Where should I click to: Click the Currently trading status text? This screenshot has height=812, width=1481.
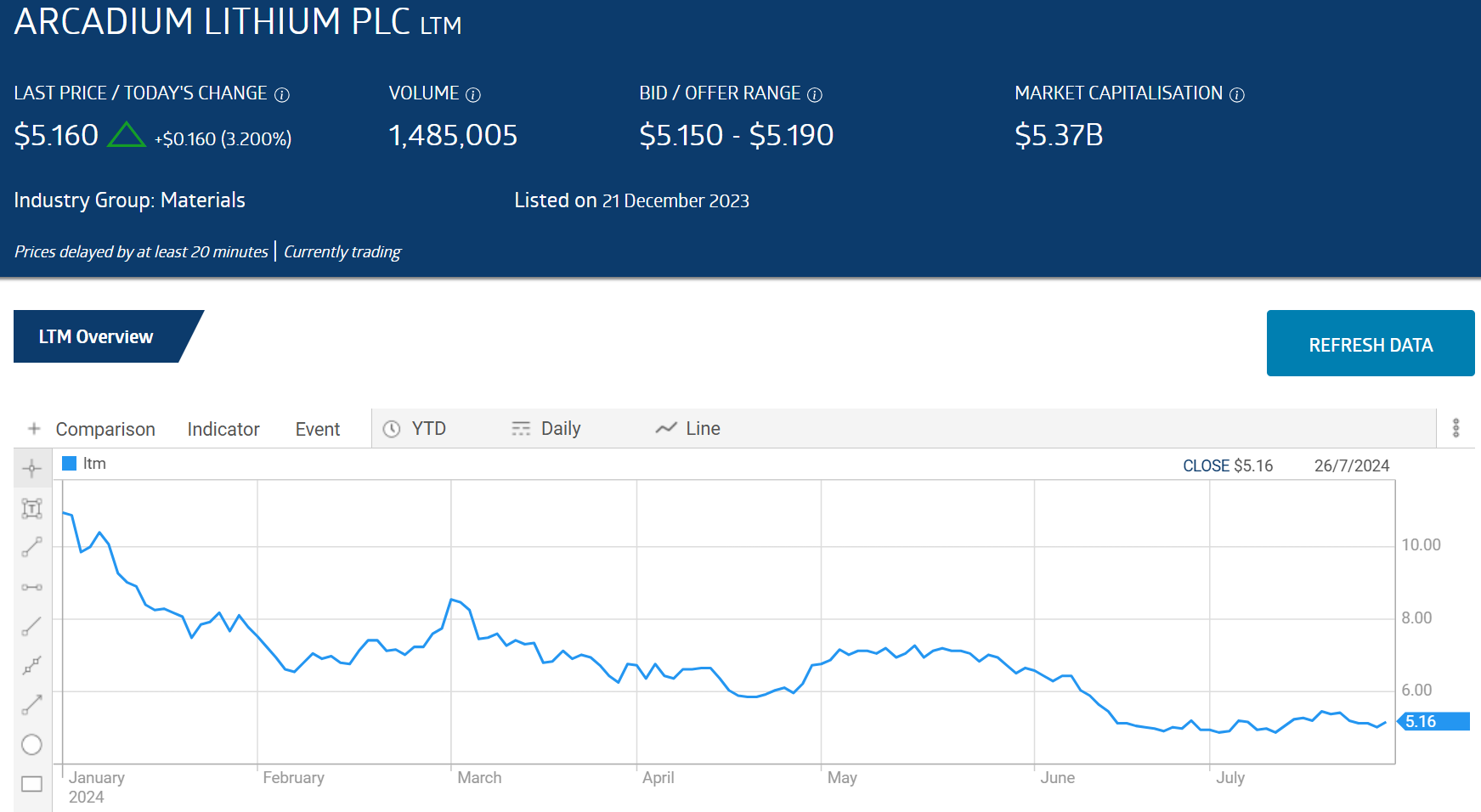point(342,251)
